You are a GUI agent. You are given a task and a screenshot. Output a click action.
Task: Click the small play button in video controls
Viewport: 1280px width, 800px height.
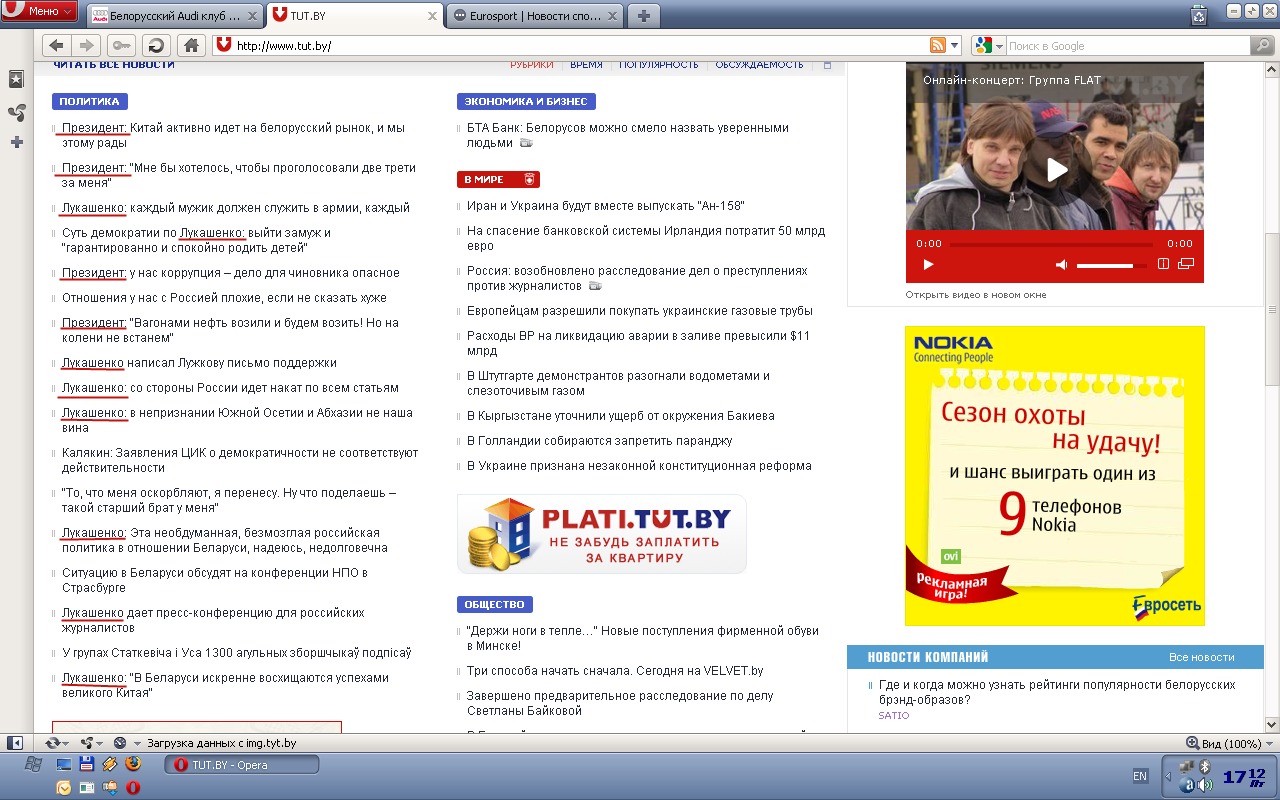[928, 264]
